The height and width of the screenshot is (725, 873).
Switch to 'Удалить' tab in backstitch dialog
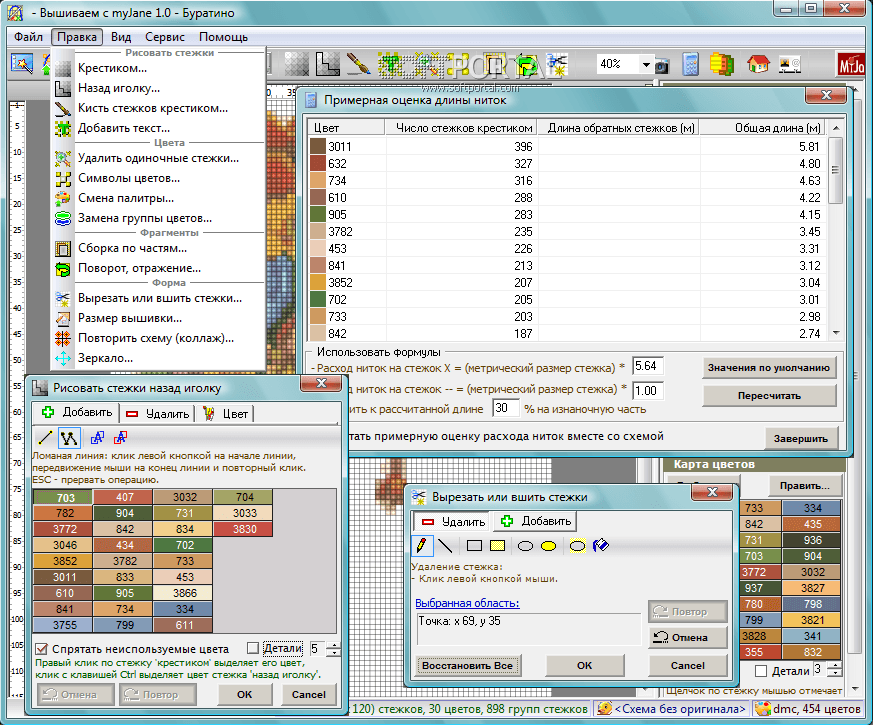[157, 414]
